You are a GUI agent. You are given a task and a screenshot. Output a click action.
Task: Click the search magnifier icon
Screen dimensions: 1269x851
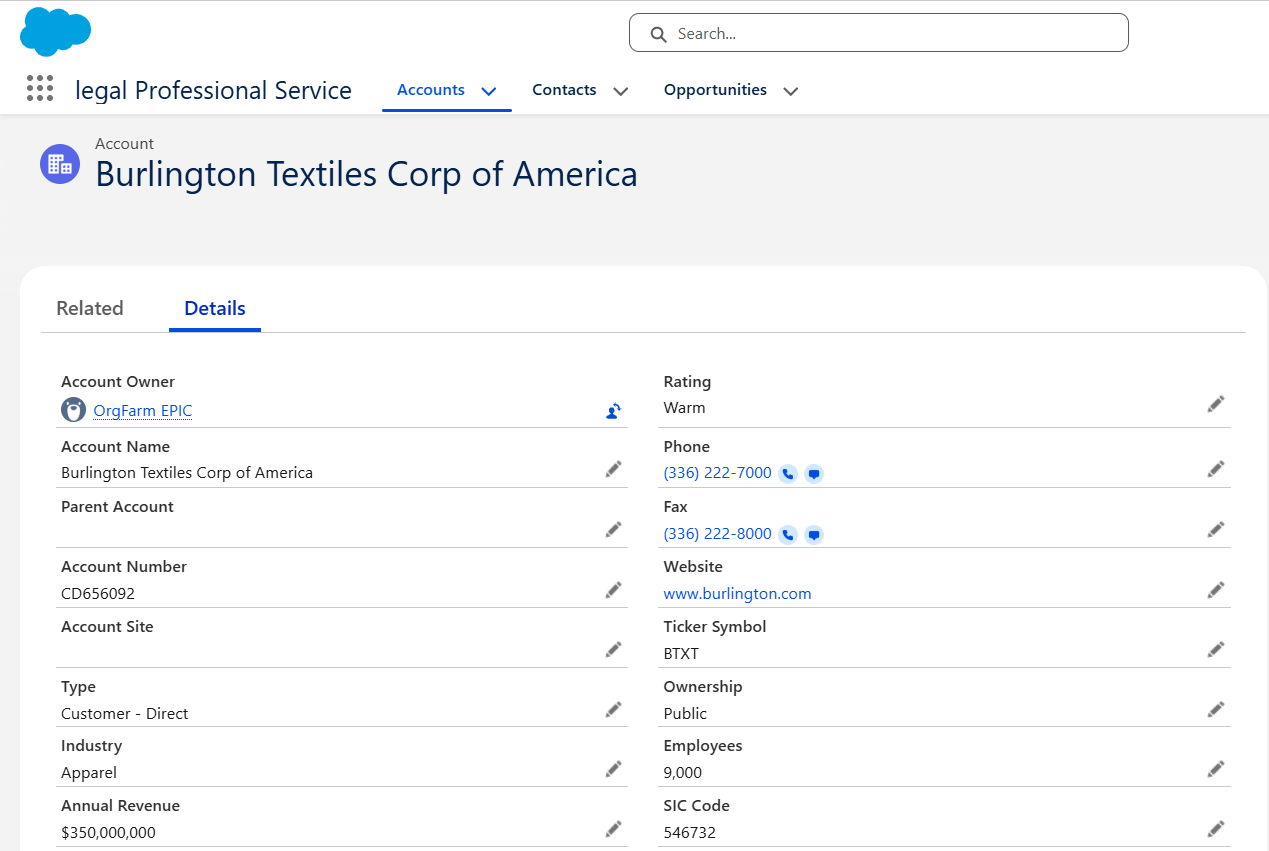[x=658, y=34]
